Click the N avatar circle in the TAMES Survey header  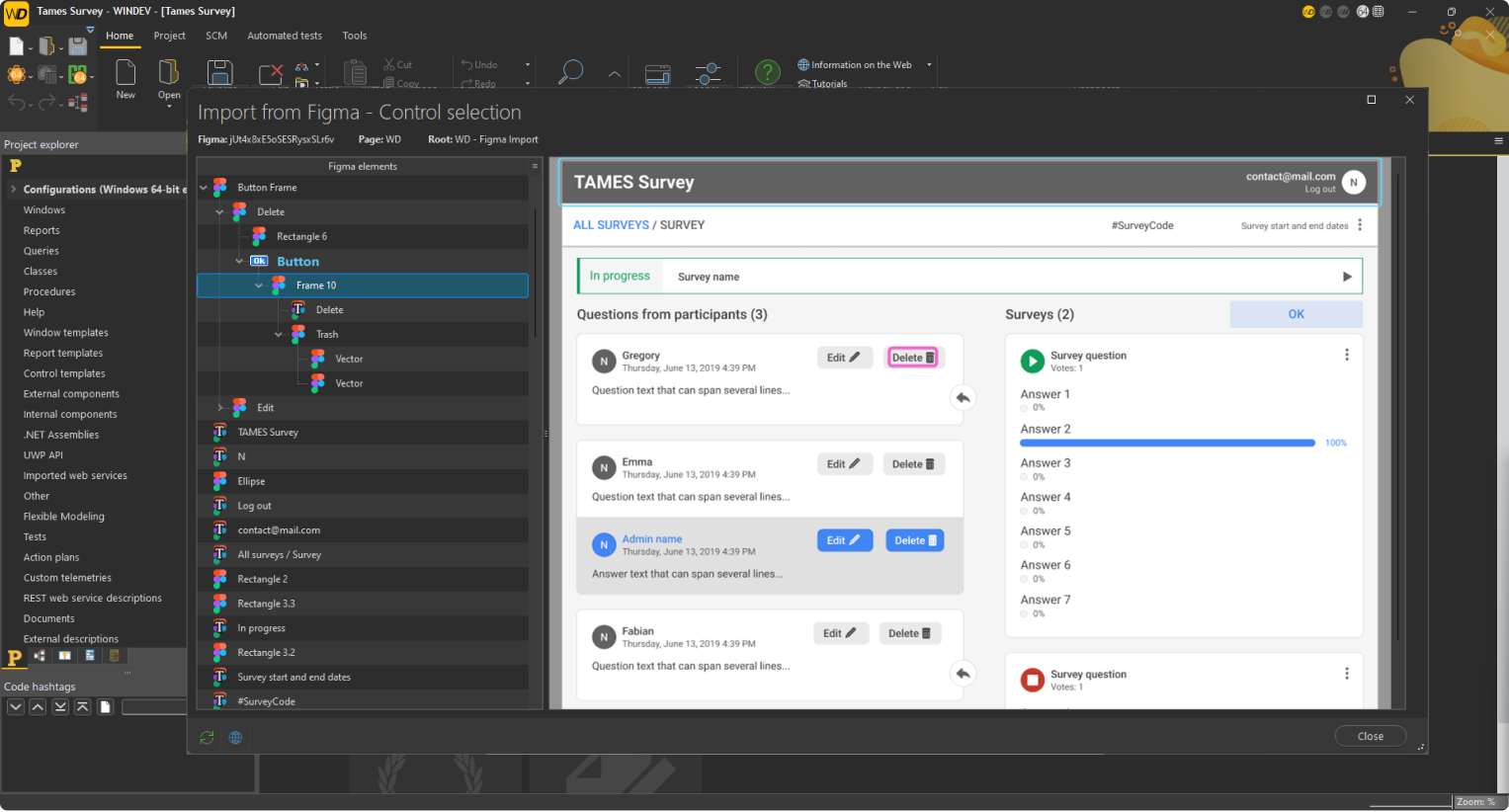[x=1354, y=182]
